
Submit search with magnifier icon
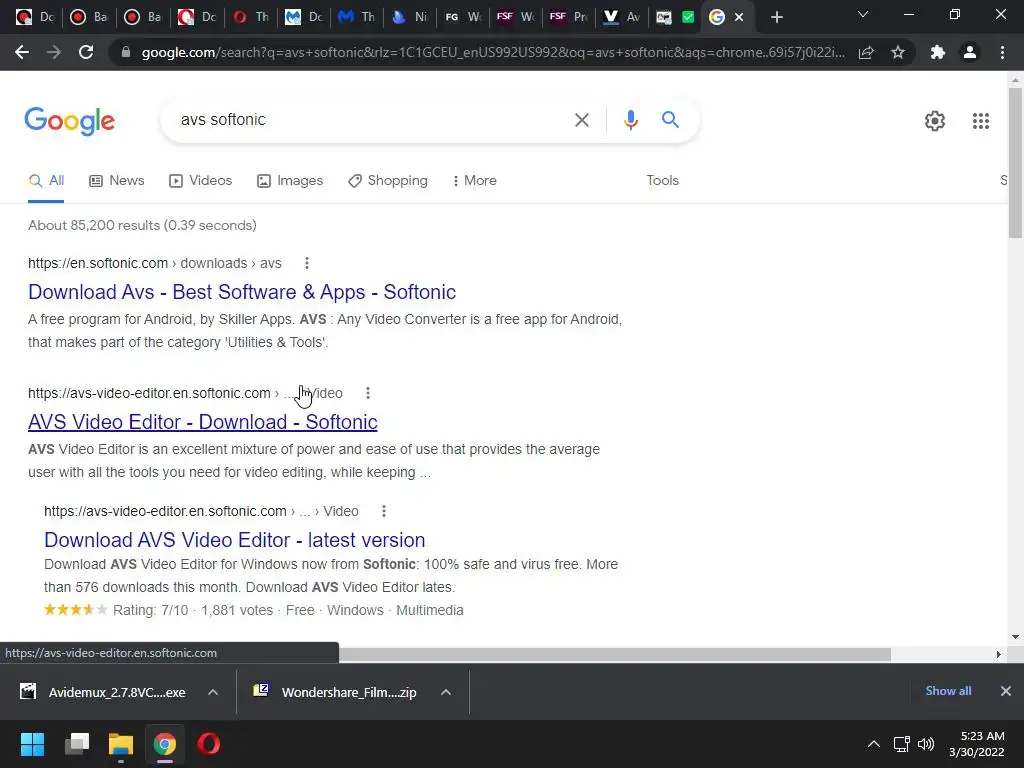click(x=670, y=120)
